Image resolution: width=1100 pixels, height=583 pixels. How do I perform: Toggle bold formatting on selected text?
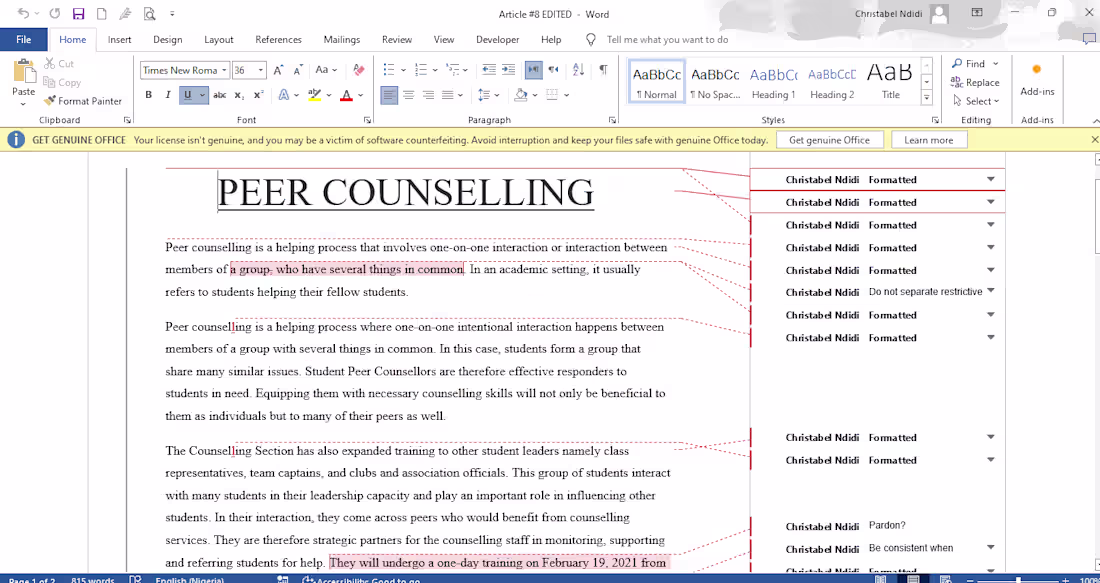pos(149,93)
